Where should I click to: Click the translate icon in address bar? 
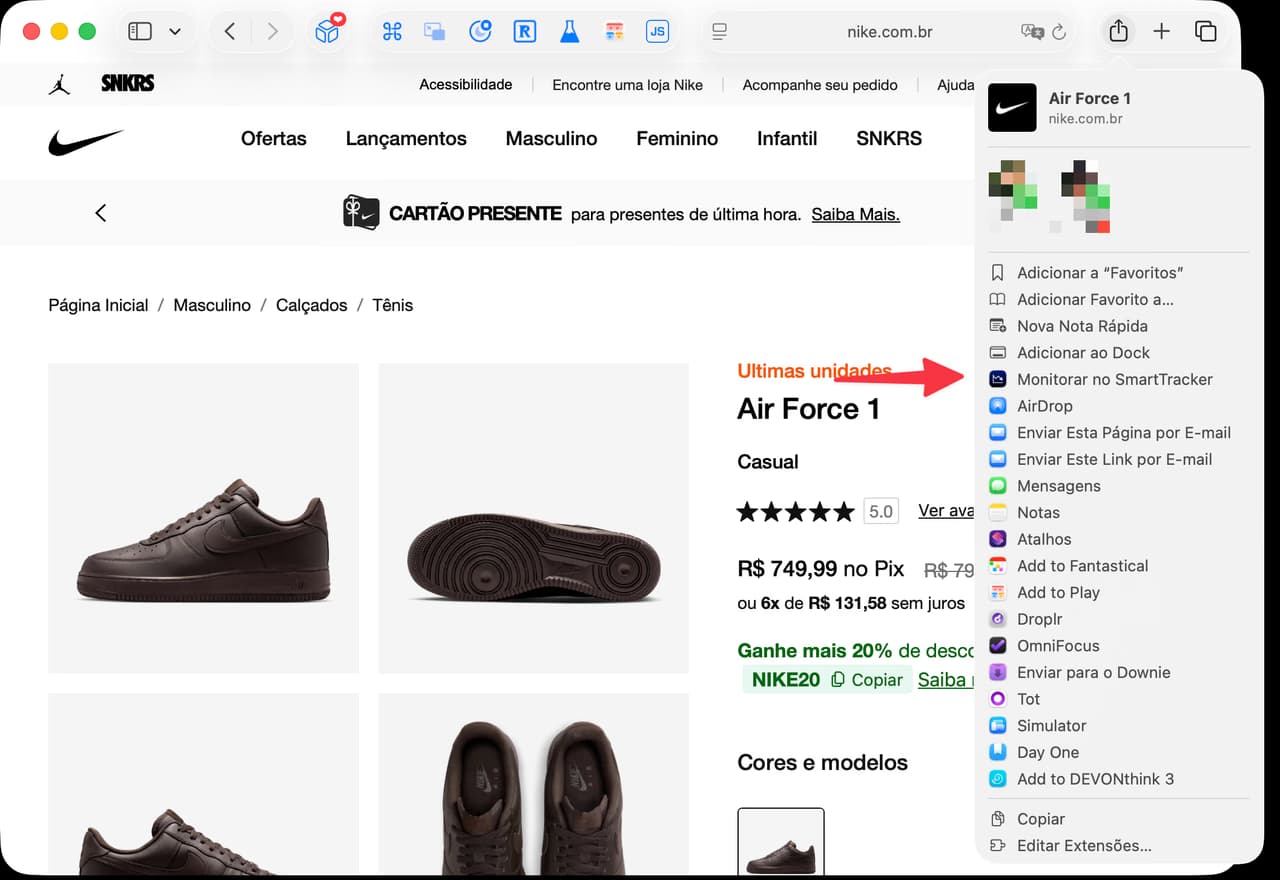tap(1032, 32)
